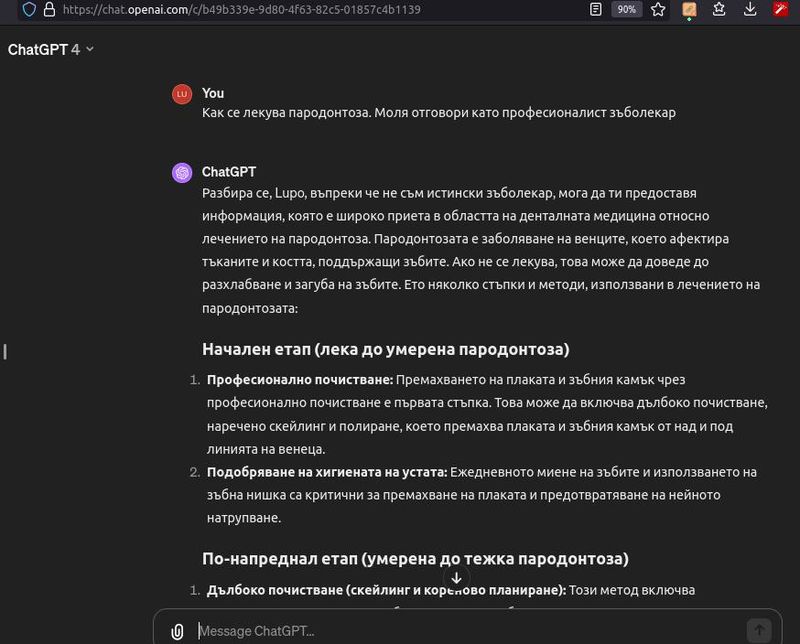800x644 pixels.
Task: Toggle reader view in the address bar
Action: pyautogui.click(x=596, y=9)
